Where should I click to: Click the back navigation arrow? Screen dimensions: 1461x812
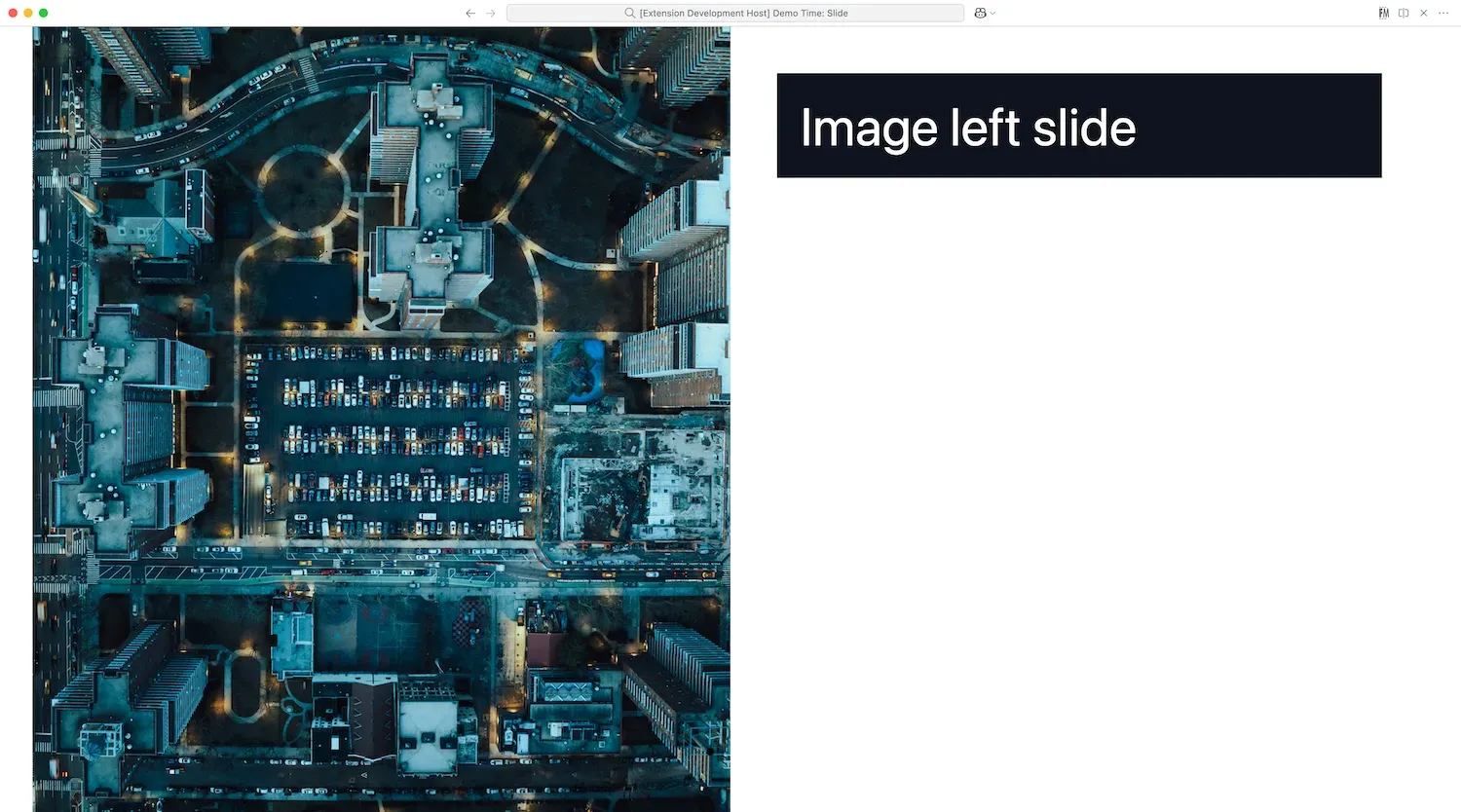point(470,13)
